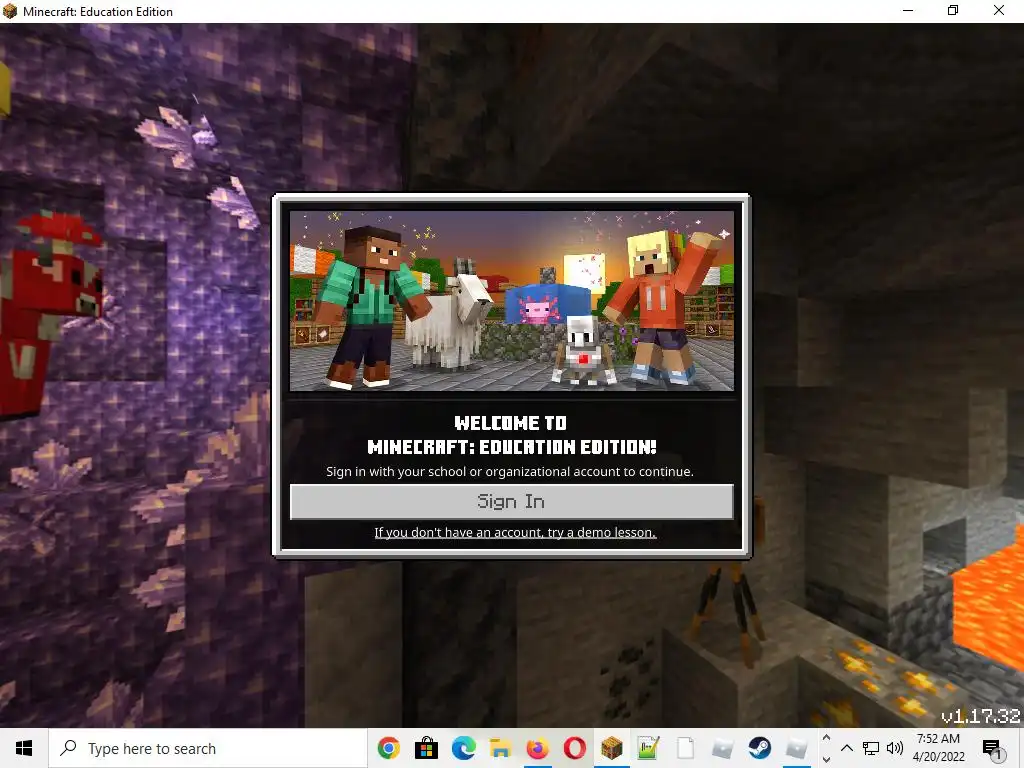Switch to Firefox in taskbar

coord(537,748)
